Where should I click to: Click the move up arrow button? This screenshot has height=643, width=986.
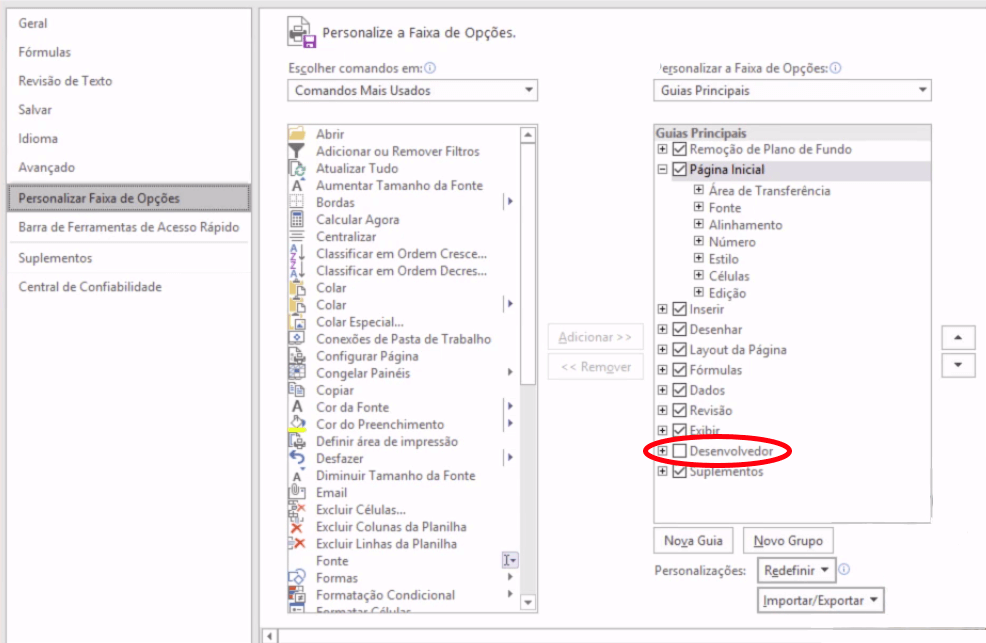pyautogui.click(x=958, y=338)
